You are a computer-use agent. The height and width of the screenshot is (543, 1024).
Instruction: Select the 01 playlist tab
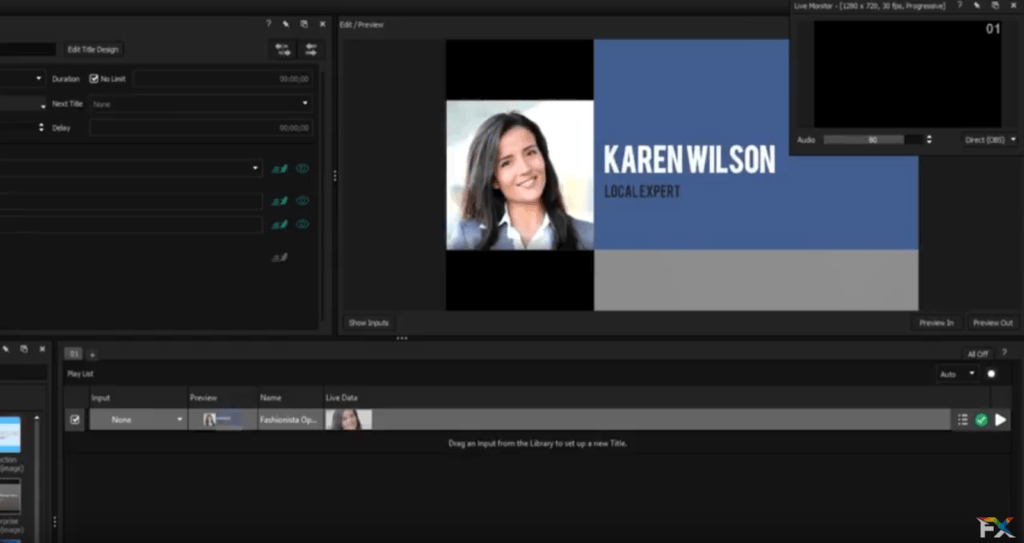coord(73,354)
